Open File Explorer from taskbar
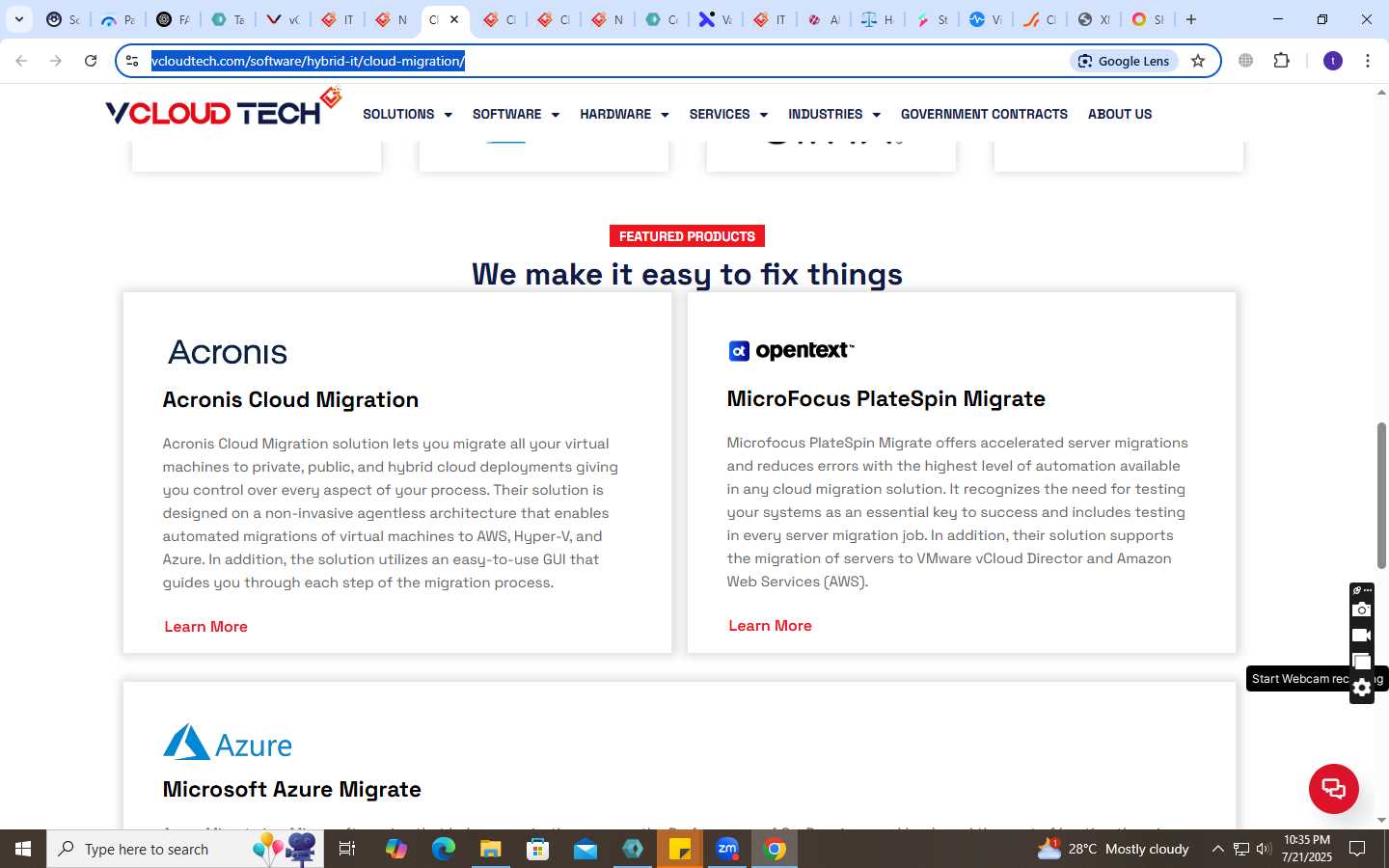 click(x=490, y=849)
